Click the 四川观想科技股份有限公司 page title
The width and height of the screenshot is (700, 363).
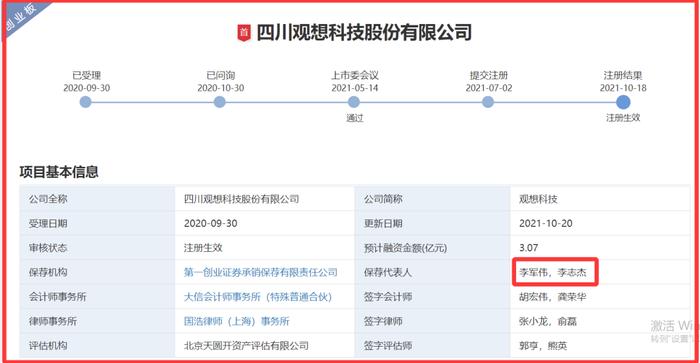(364, 33)
